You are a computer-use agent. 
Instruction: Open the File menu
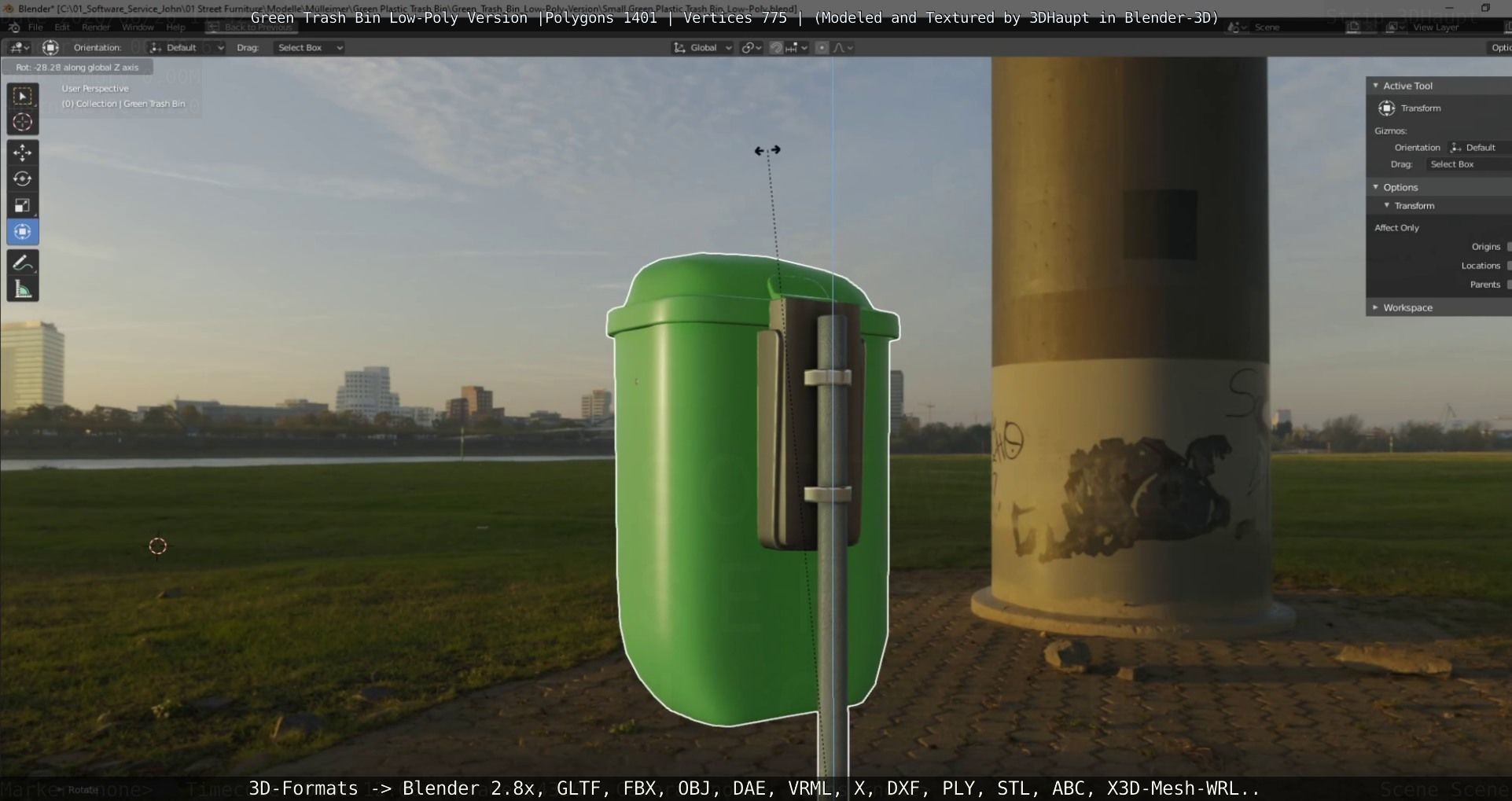pyautogui.click(x=35, y=28)
